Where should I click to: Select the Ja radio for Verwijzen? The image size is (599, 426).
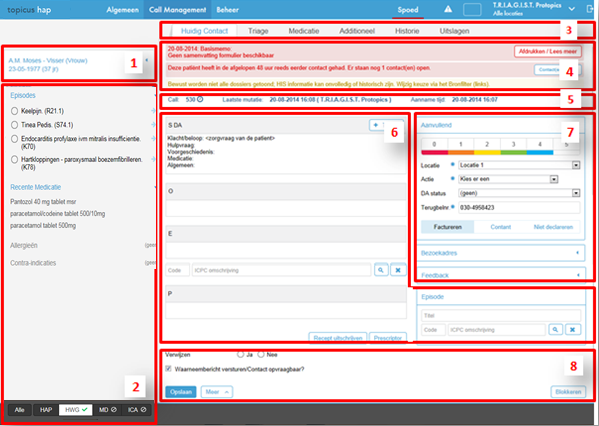(240, 355)
